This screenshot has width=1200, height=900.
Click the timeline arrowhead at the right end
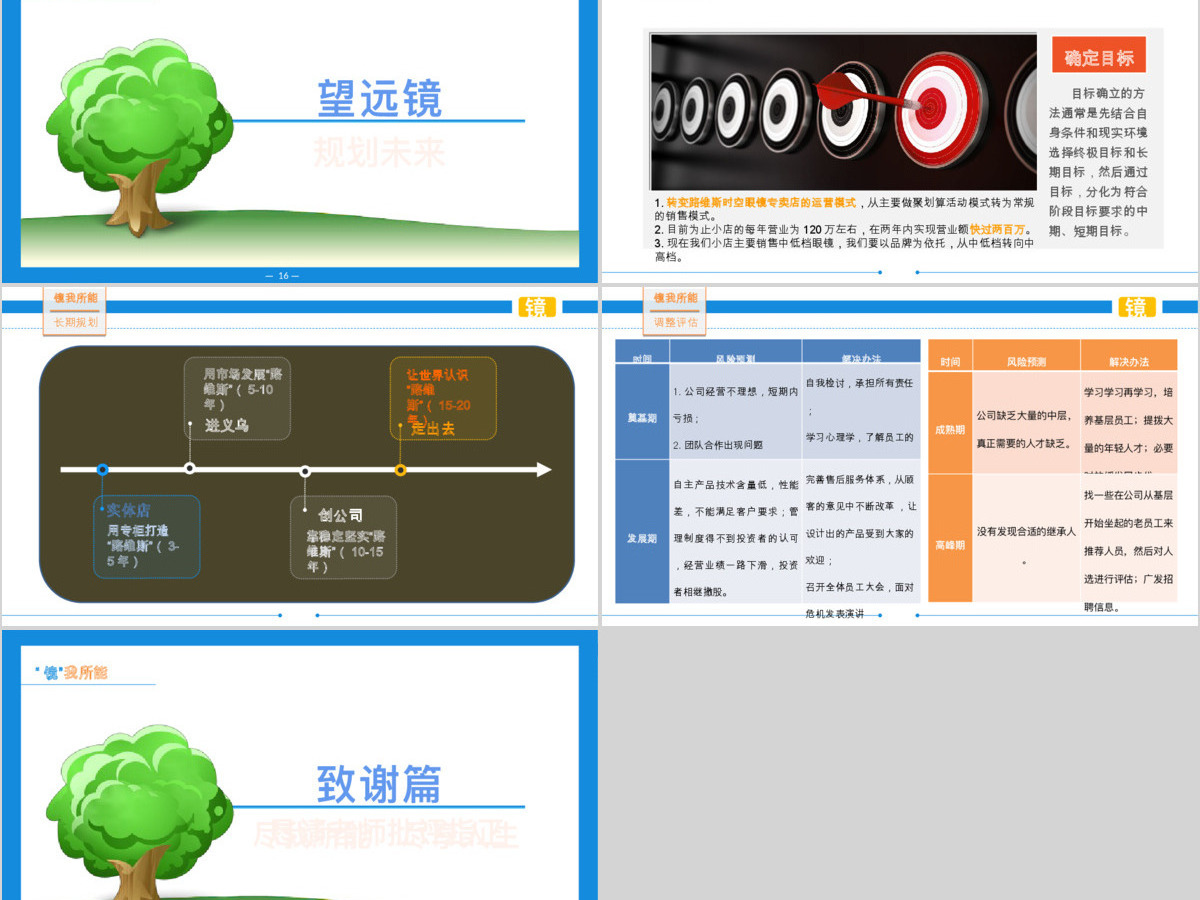click(x=543, y=469)
